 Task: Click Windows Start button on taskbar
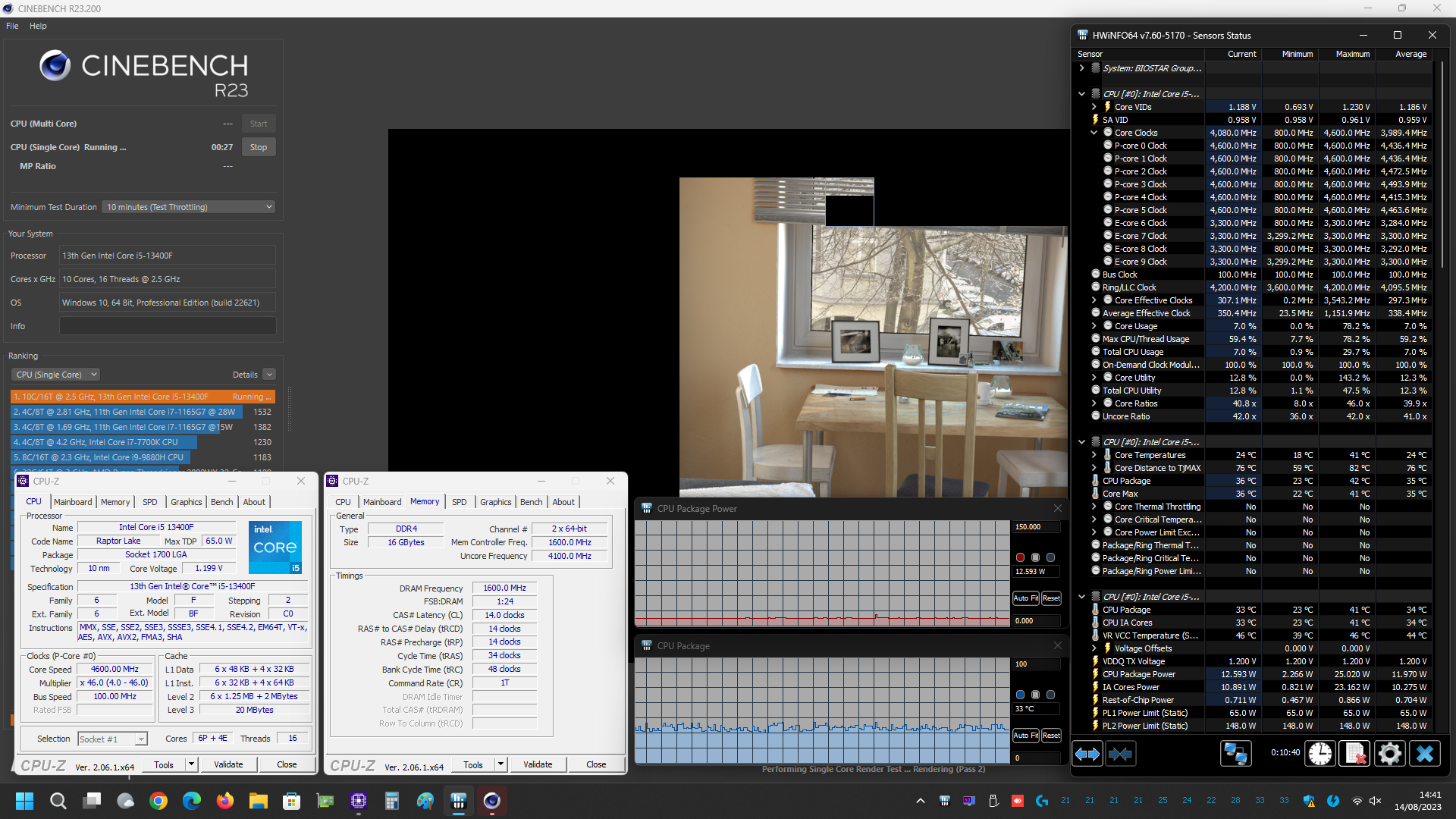[x=24, y=801]
